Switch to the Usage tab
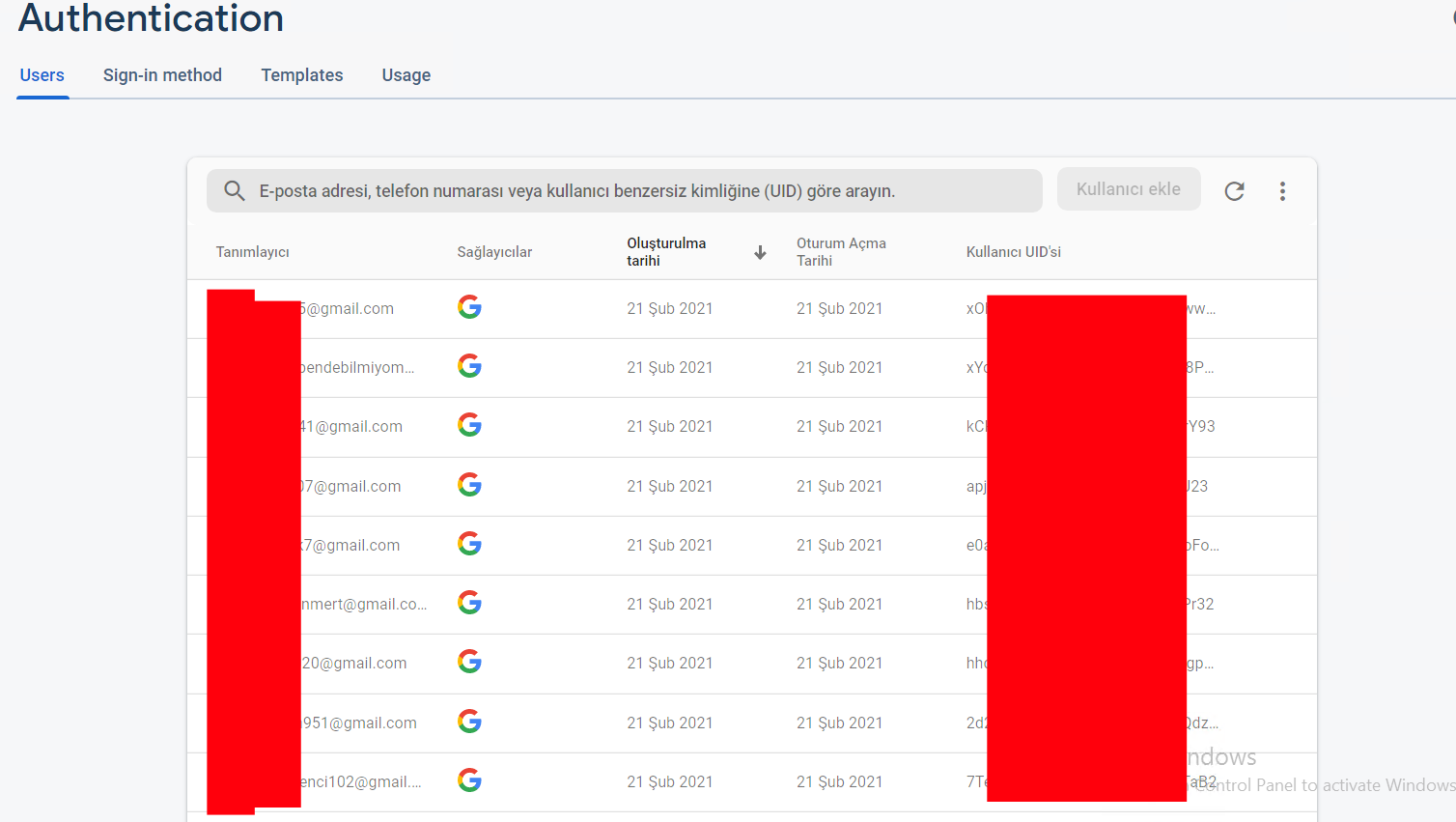 click(x=406, y=75)
